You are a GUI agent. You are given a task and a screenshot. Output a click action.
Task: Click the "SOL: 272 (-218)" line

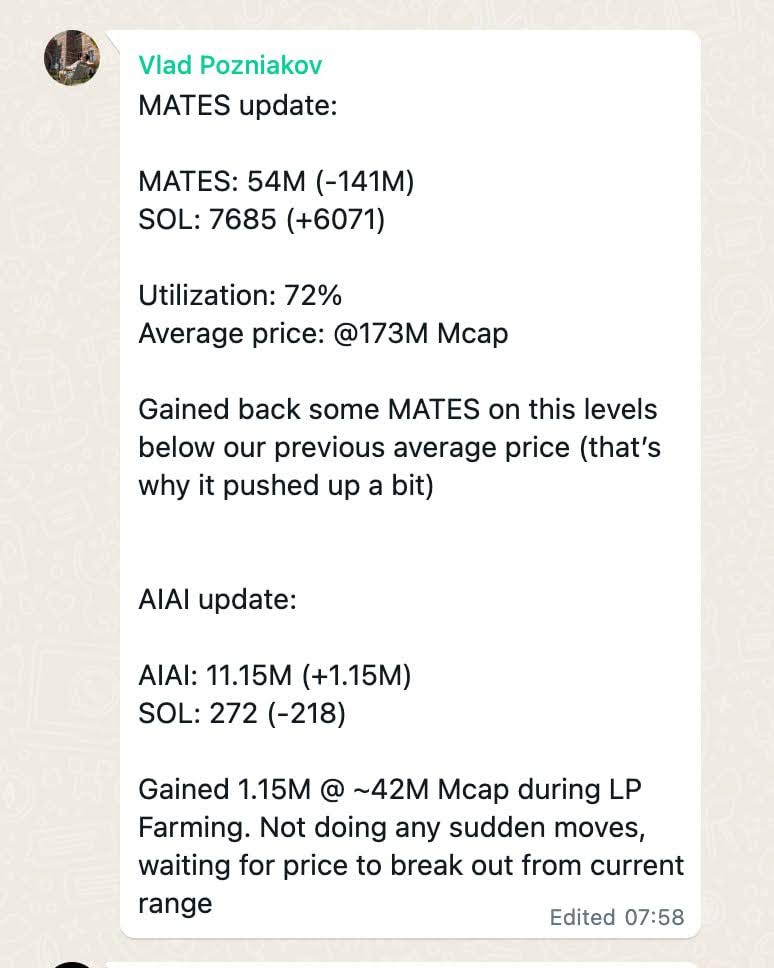point(242,714)
